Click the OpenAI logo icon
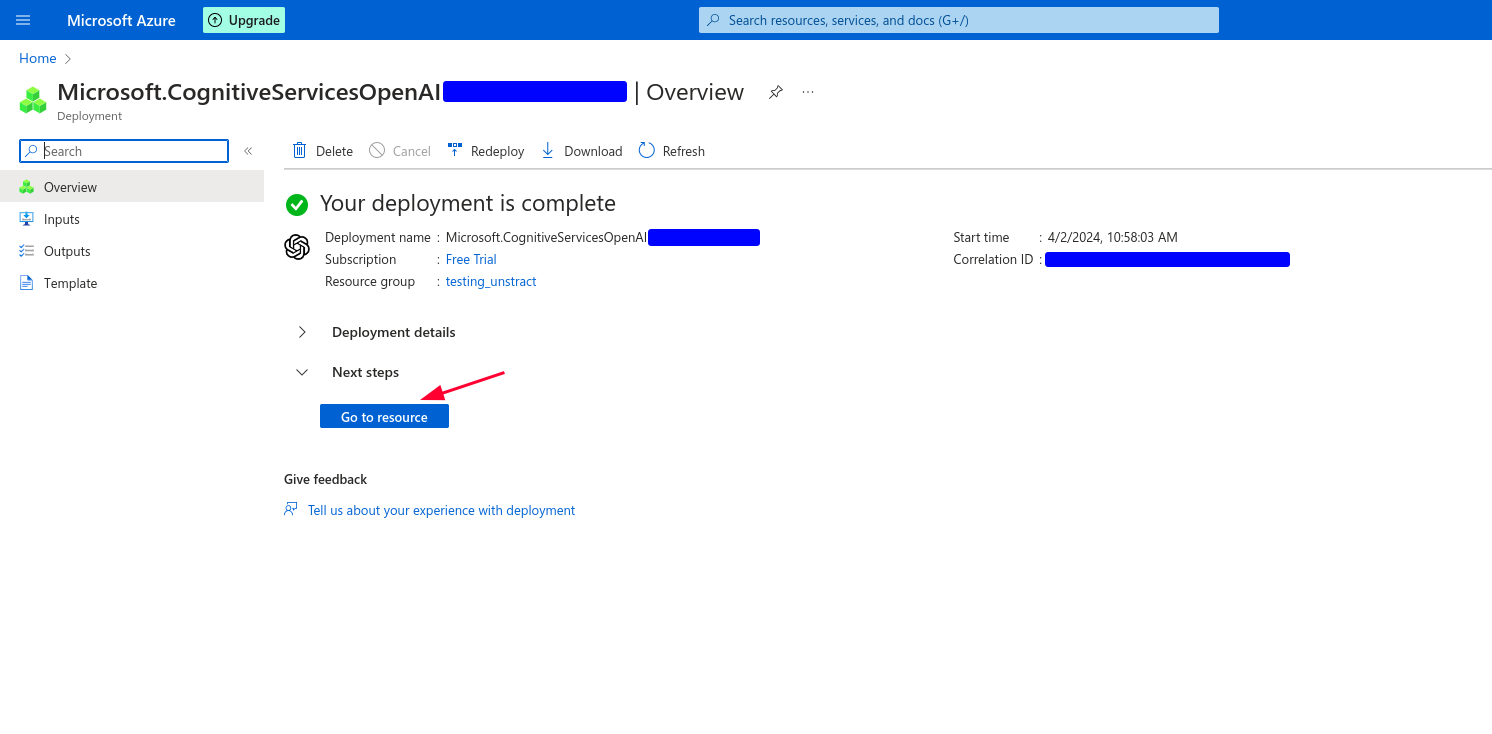 297,247
